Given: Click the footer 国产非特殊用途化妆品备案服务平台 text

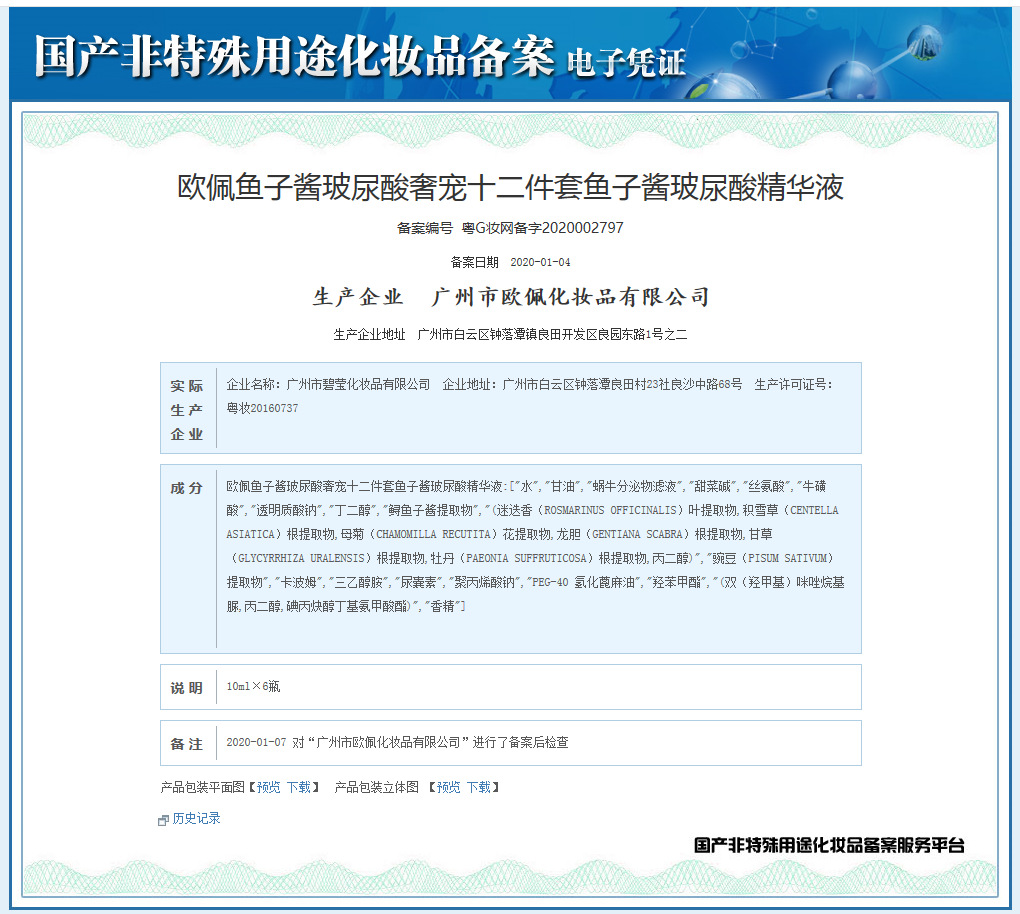Looking at the screenshot, I should point(829,845).
